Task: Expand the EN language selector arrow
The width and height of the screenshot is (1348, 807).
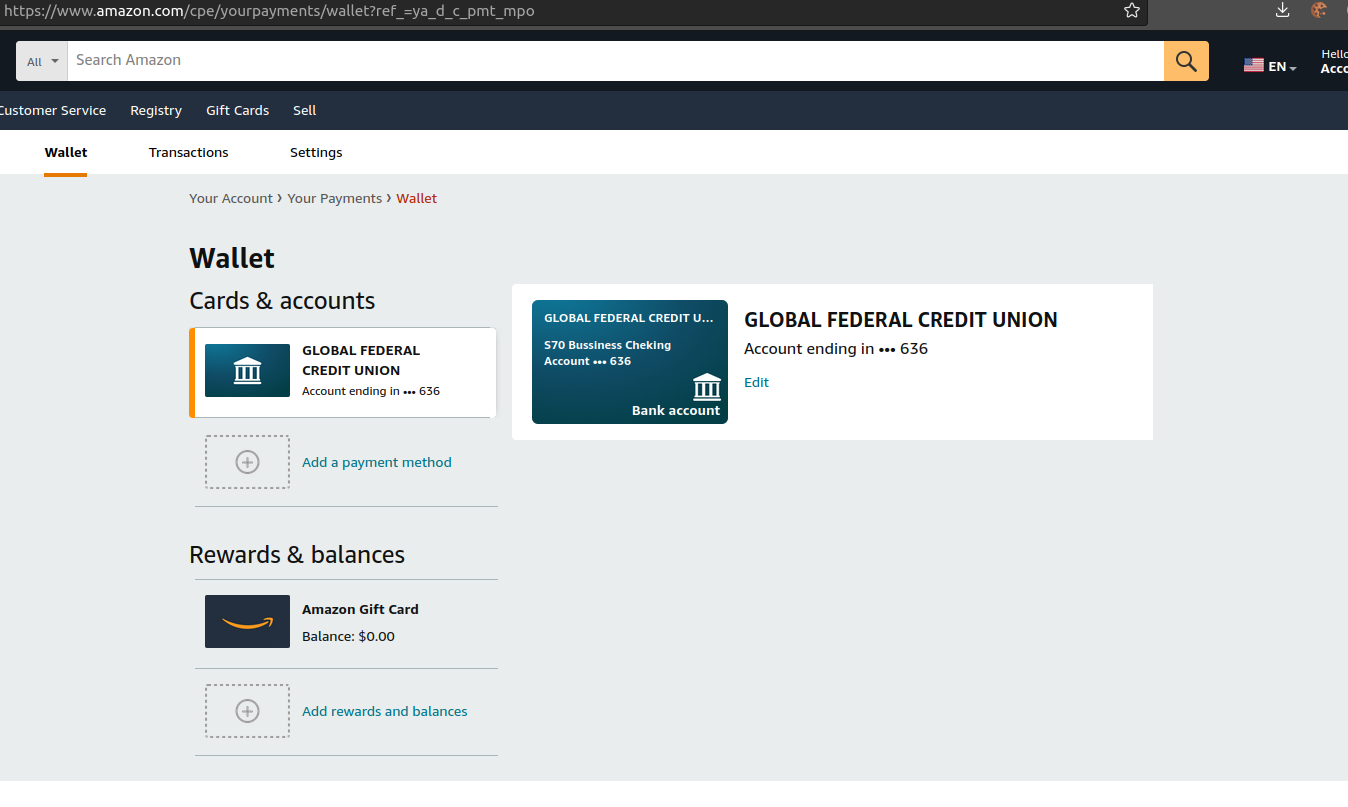Action: 1293,68
